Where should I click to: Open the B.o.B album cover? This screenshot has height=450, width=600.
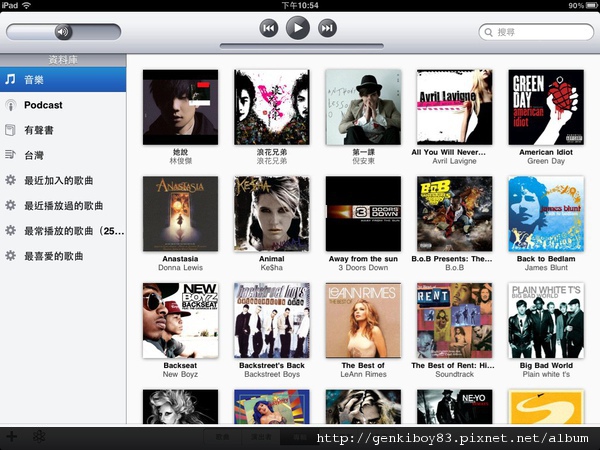point(455,214)
